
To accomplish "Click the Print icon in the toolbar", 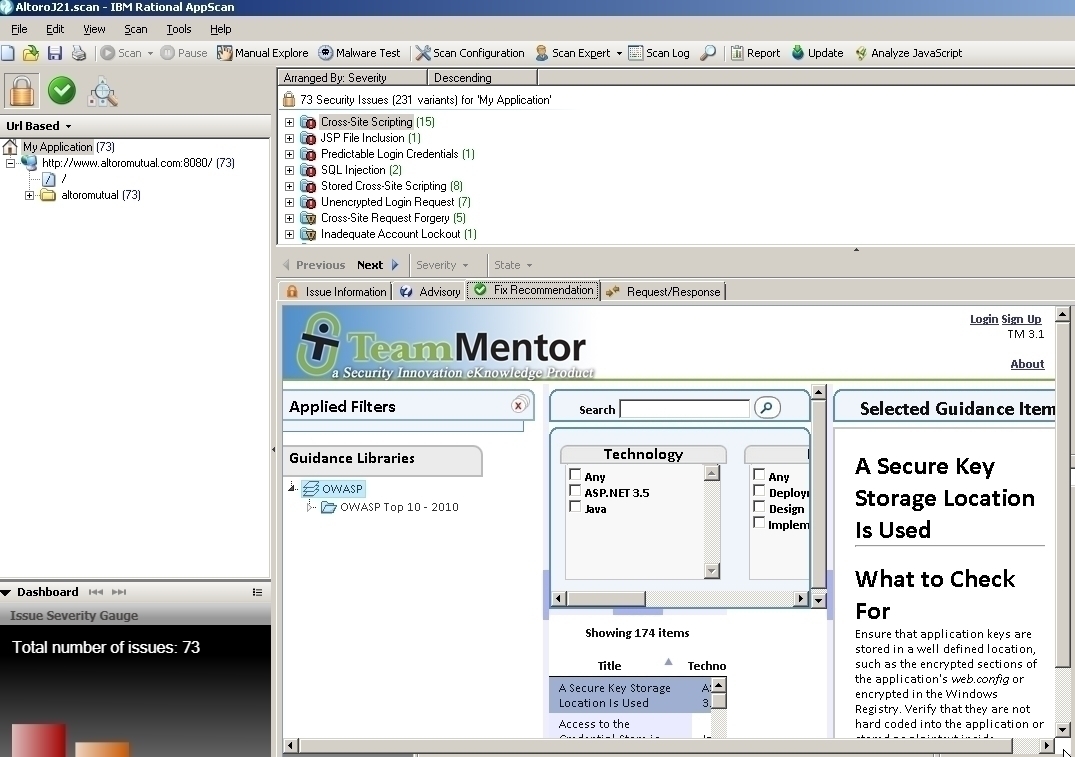I will pos(78,53).
